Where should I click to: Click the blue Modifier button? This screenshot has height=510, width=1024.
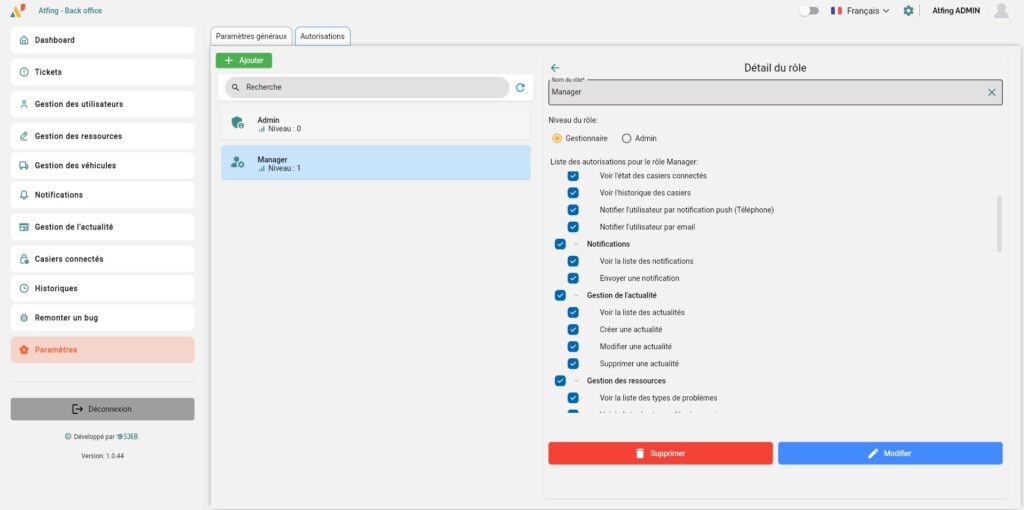[890, 453]
